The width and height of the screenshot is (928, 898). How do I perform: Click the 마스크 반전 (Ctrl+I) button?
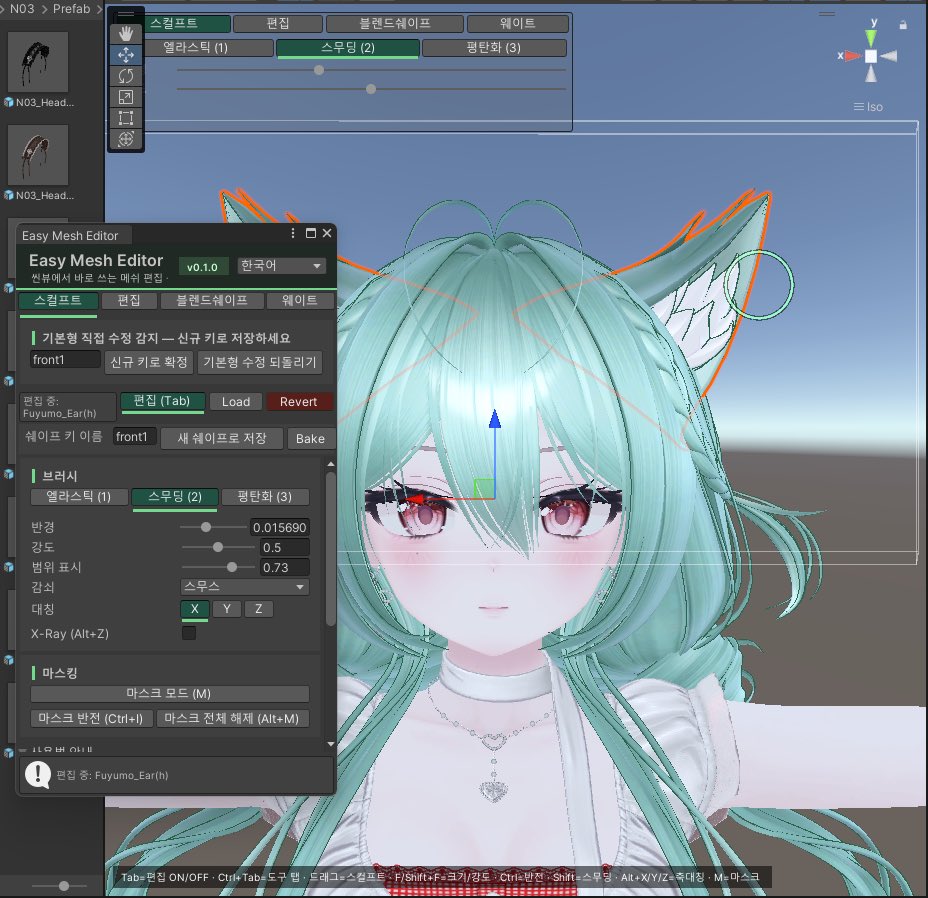(x=91, y=719)
